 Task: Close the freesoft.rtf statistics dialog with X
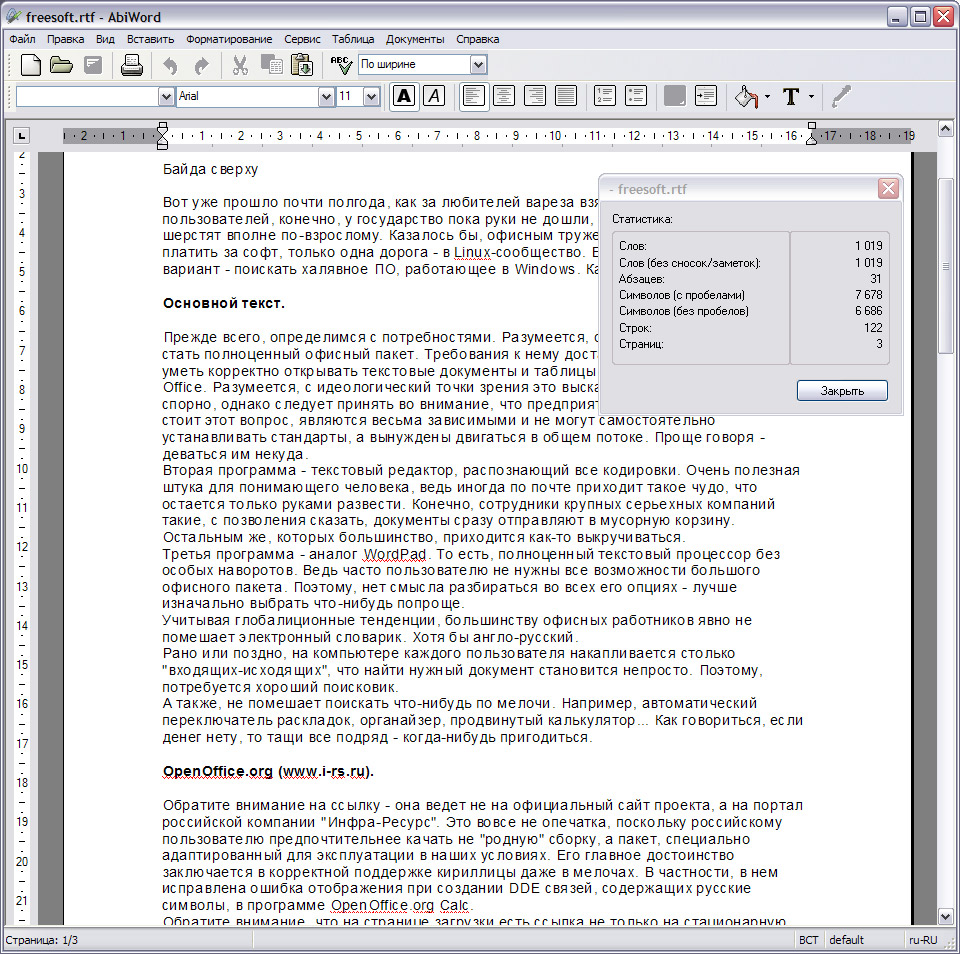click(x=888, y=189)
